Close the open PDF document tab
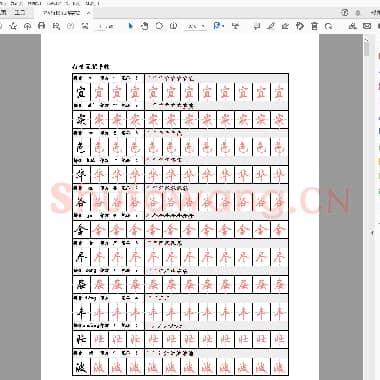380x380 pixels. click(88, 13)
